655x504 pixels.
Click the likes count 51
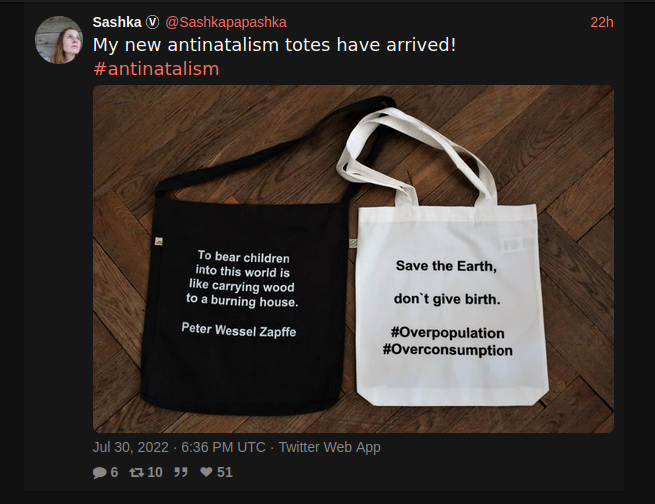pos(225,472)
